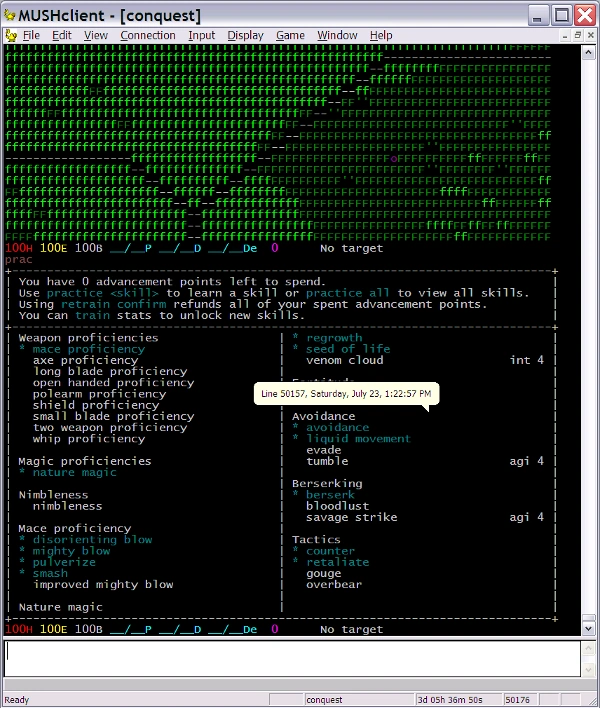Open the Connection menu
The width and height of the screenshot is (600, 708).
click(148, 35)
